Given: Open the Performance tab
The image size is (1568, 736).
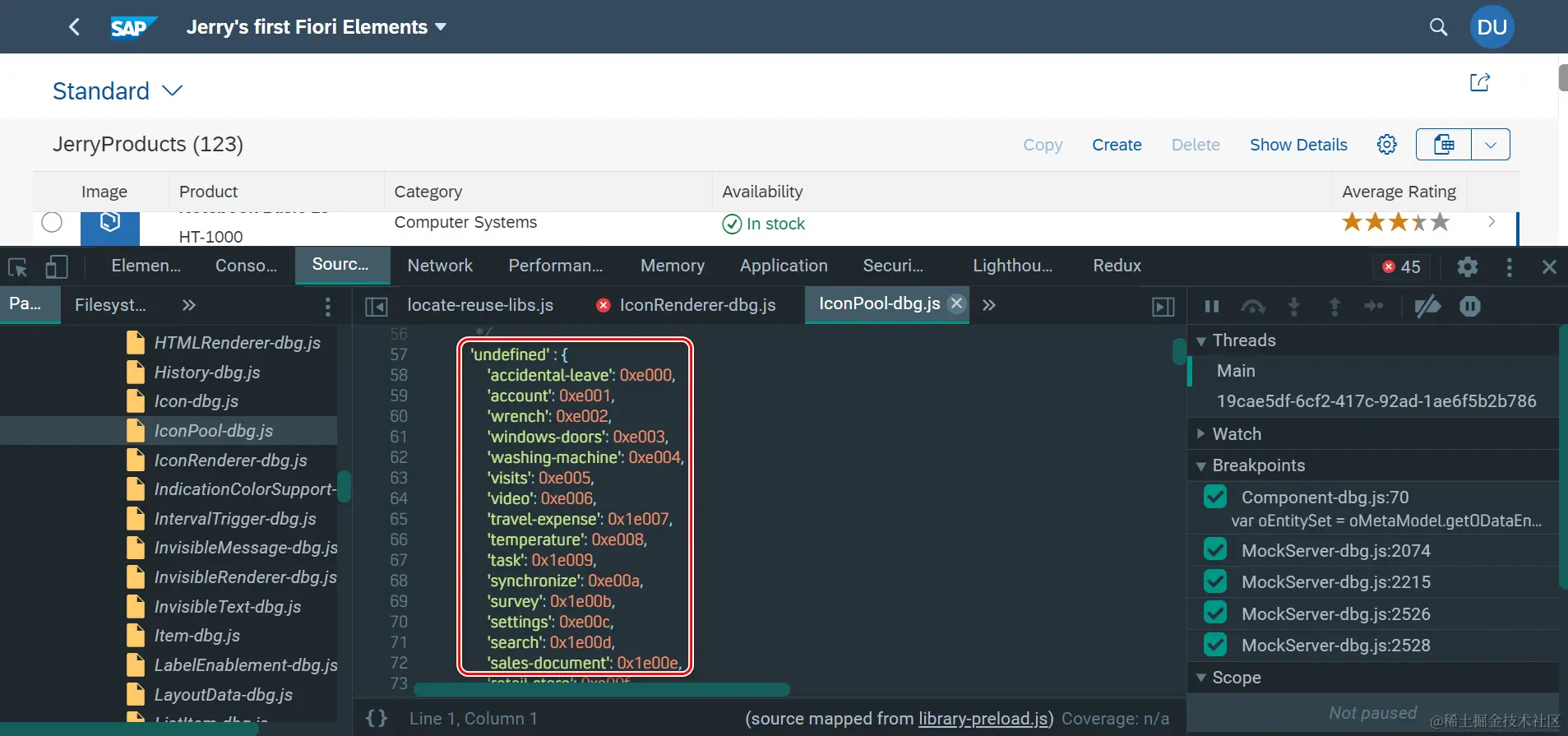Looking at the screenshot, I should pos(555,266).
